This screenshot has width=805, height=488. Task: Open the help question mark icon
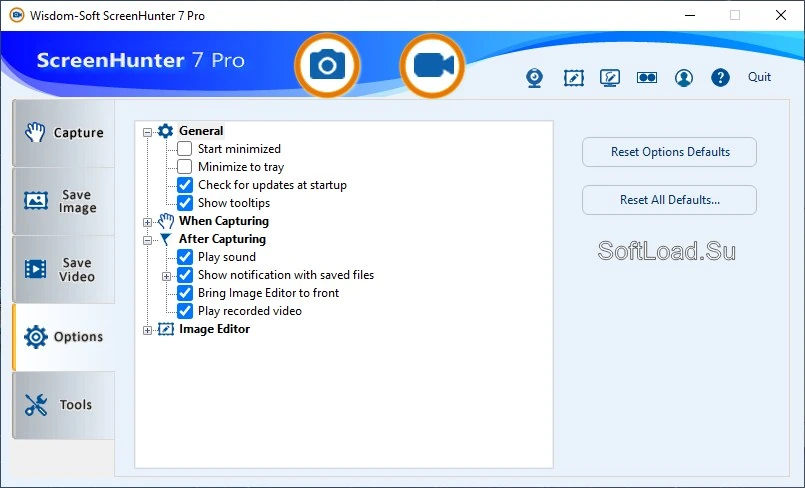(720, 77)
